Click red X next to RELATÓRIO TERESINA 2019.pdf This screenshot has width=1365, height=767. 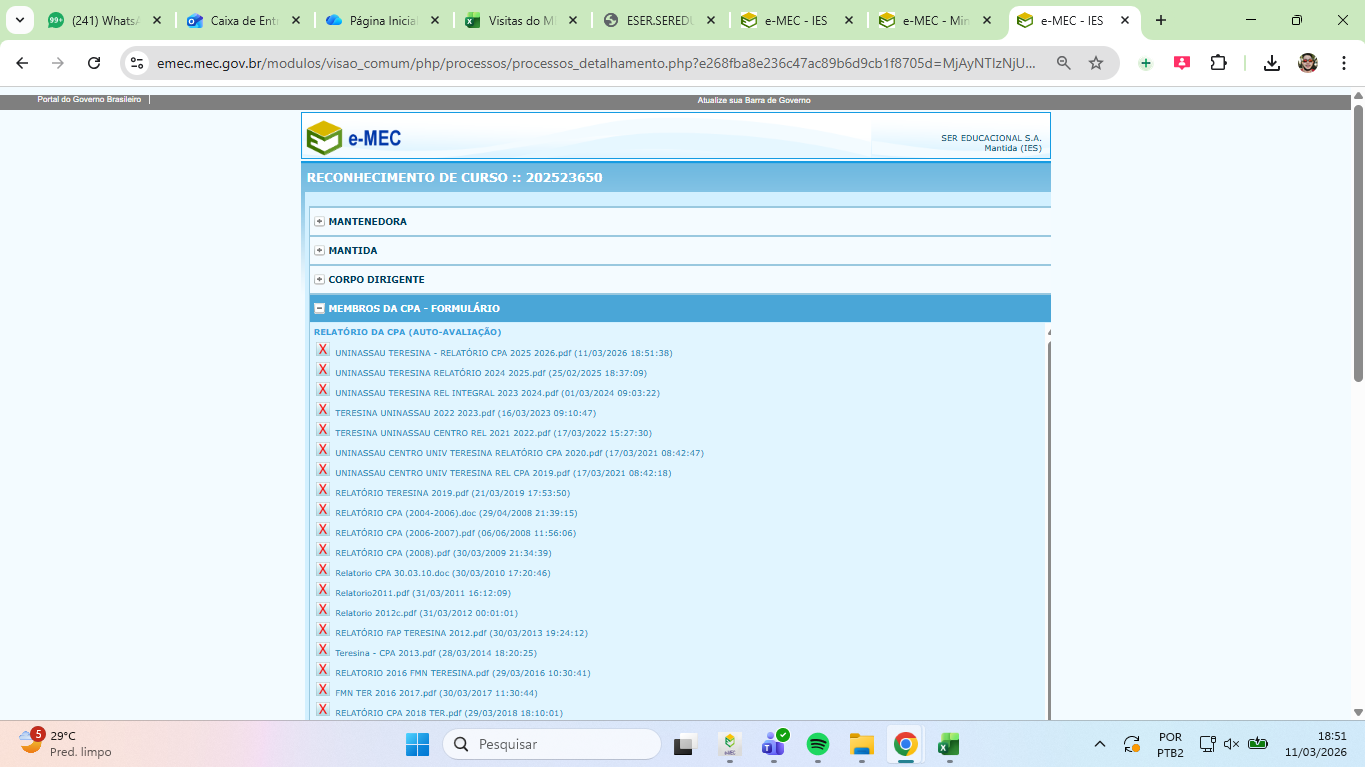point(323,490)
